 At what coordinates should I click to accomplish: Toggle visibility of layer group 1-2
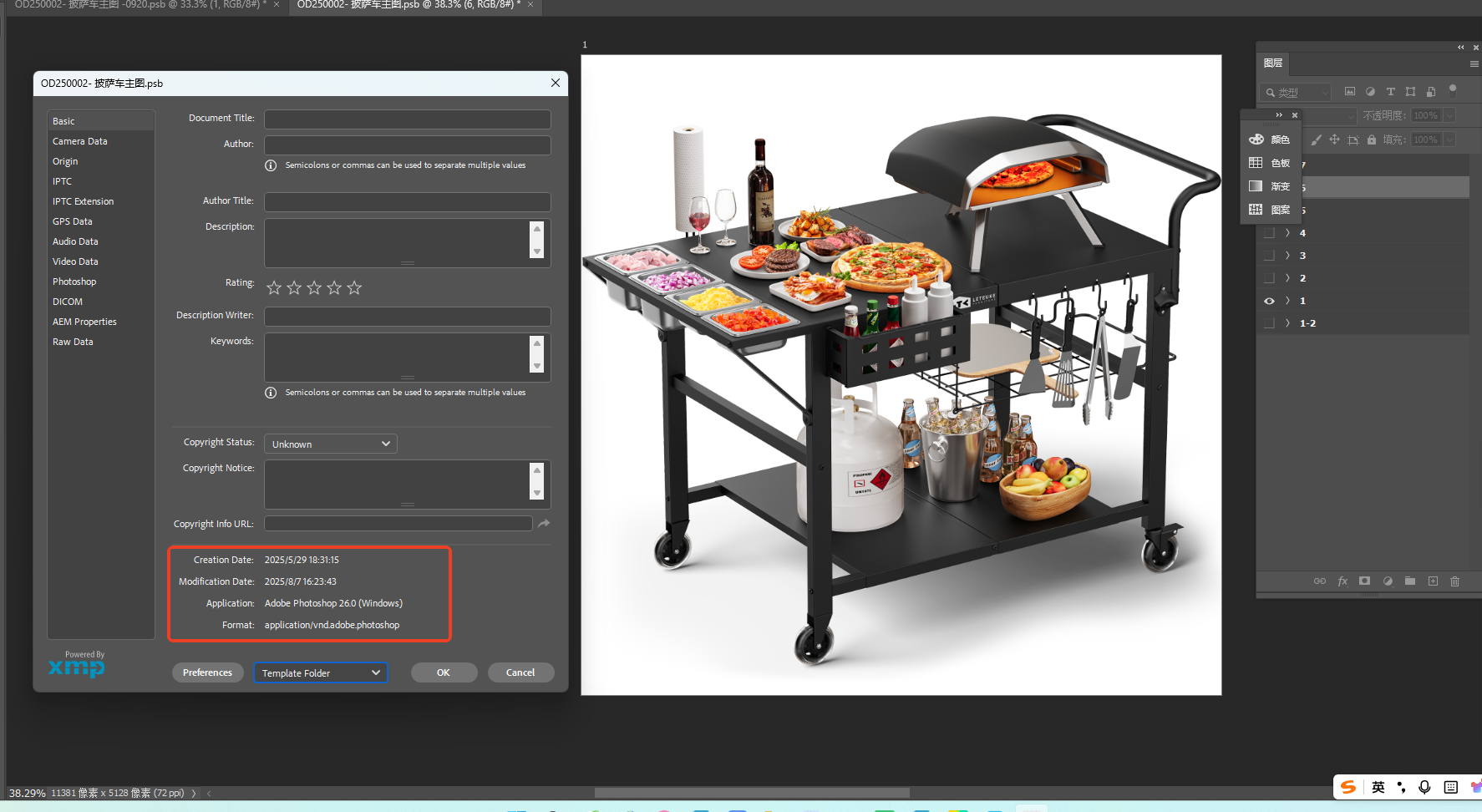pos(1269,323)
